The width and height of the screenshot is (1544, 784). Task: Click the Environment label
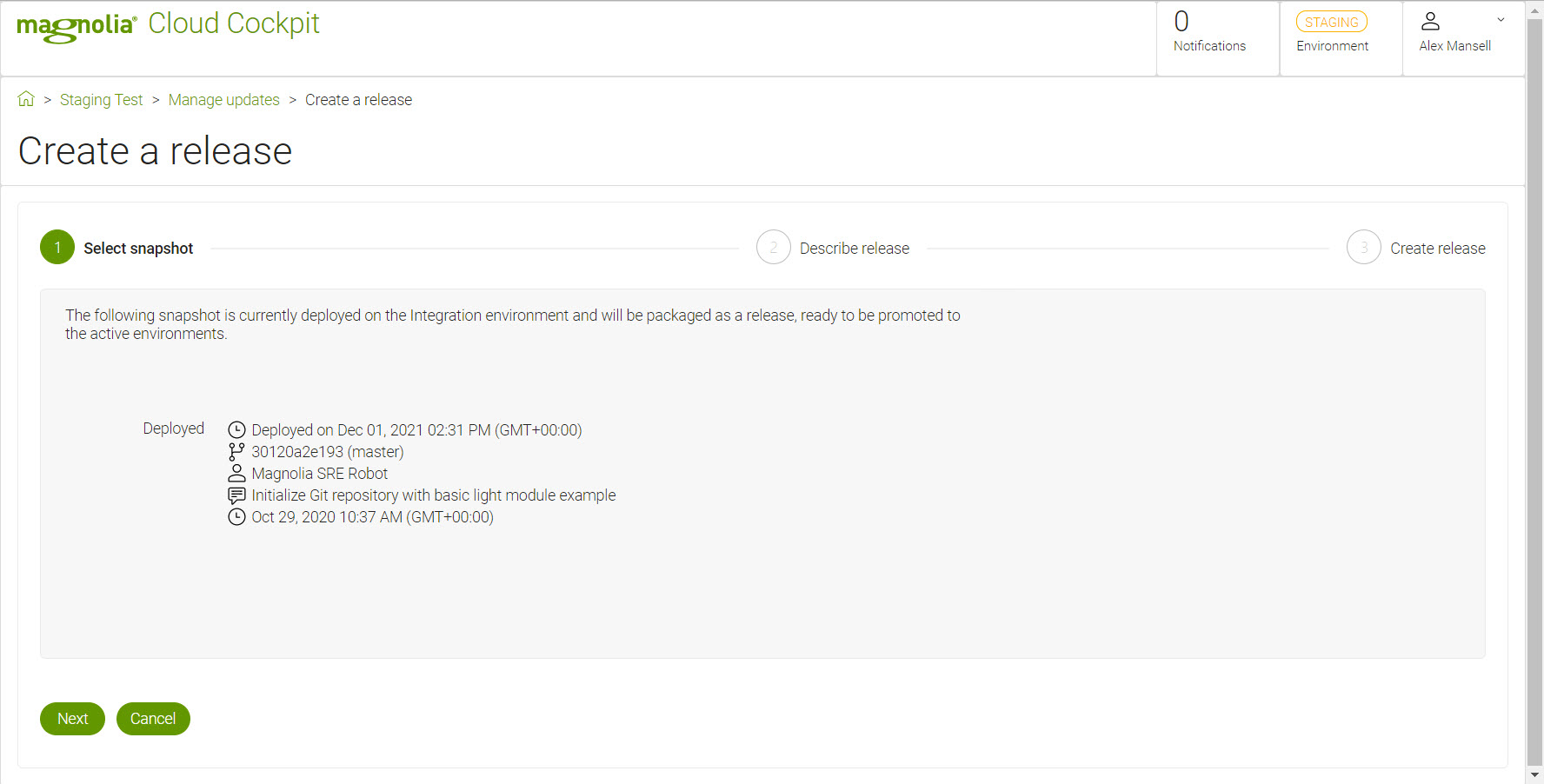(1332, 46)
